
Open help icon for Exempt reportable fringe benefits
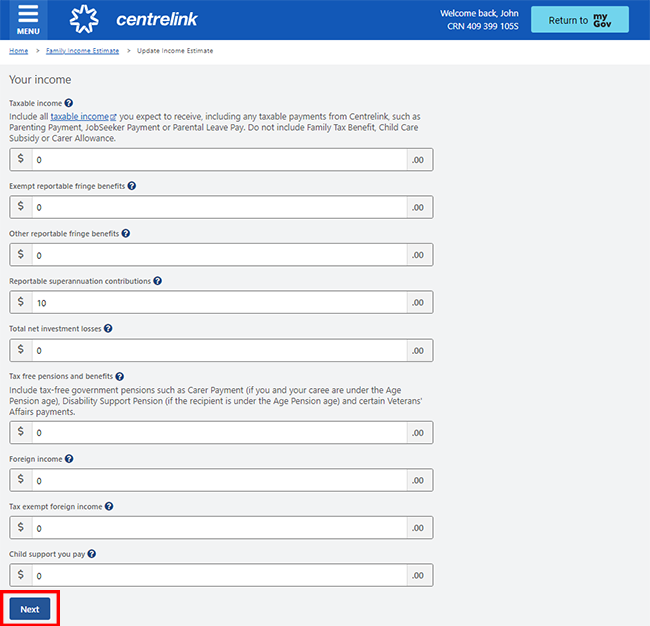coord(132,186)
